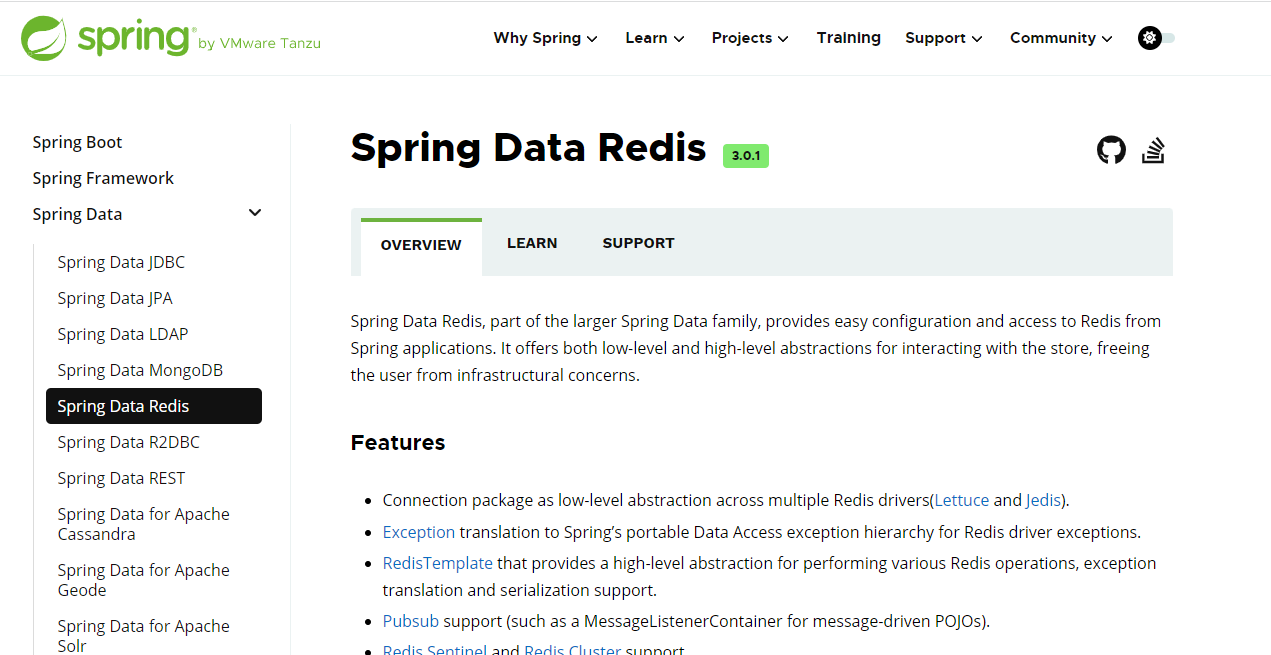This screenshot has width=1271, height=655.
Task: Open the Stack Overflow icon
Action: [x=1153, y=150]
